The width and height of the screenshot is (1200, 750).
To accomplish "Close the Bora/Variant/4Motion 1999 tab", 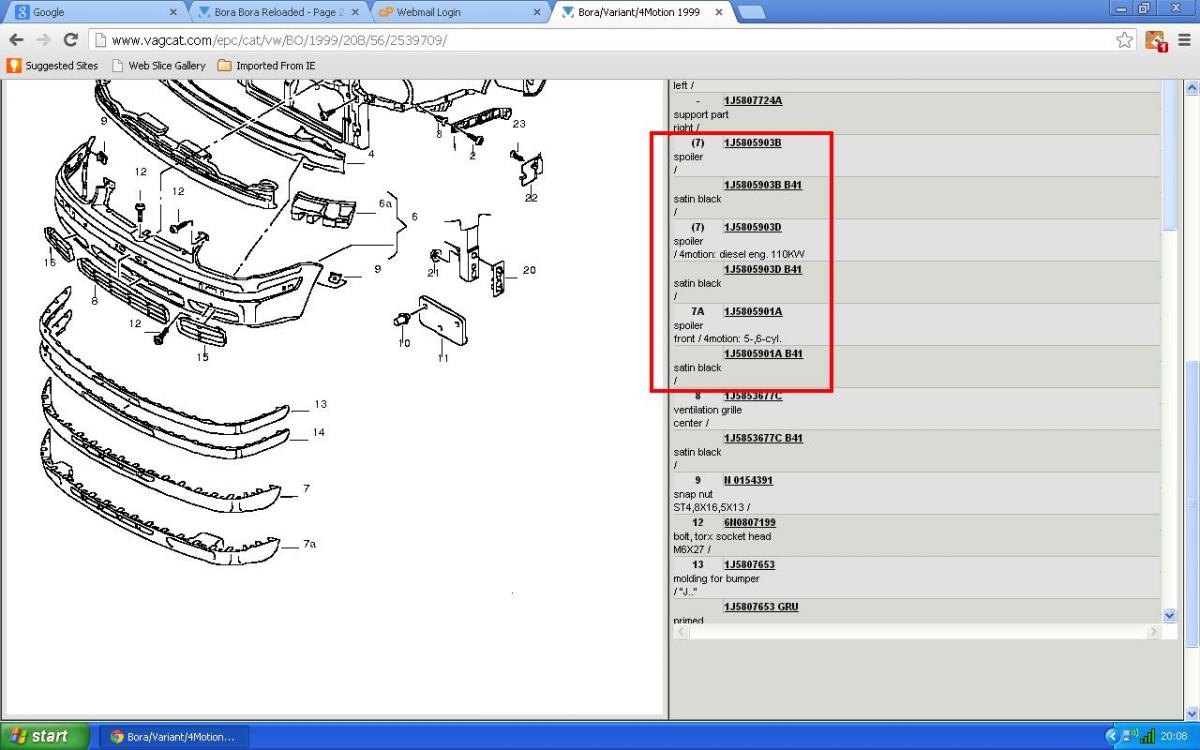I will pos(718,12).
